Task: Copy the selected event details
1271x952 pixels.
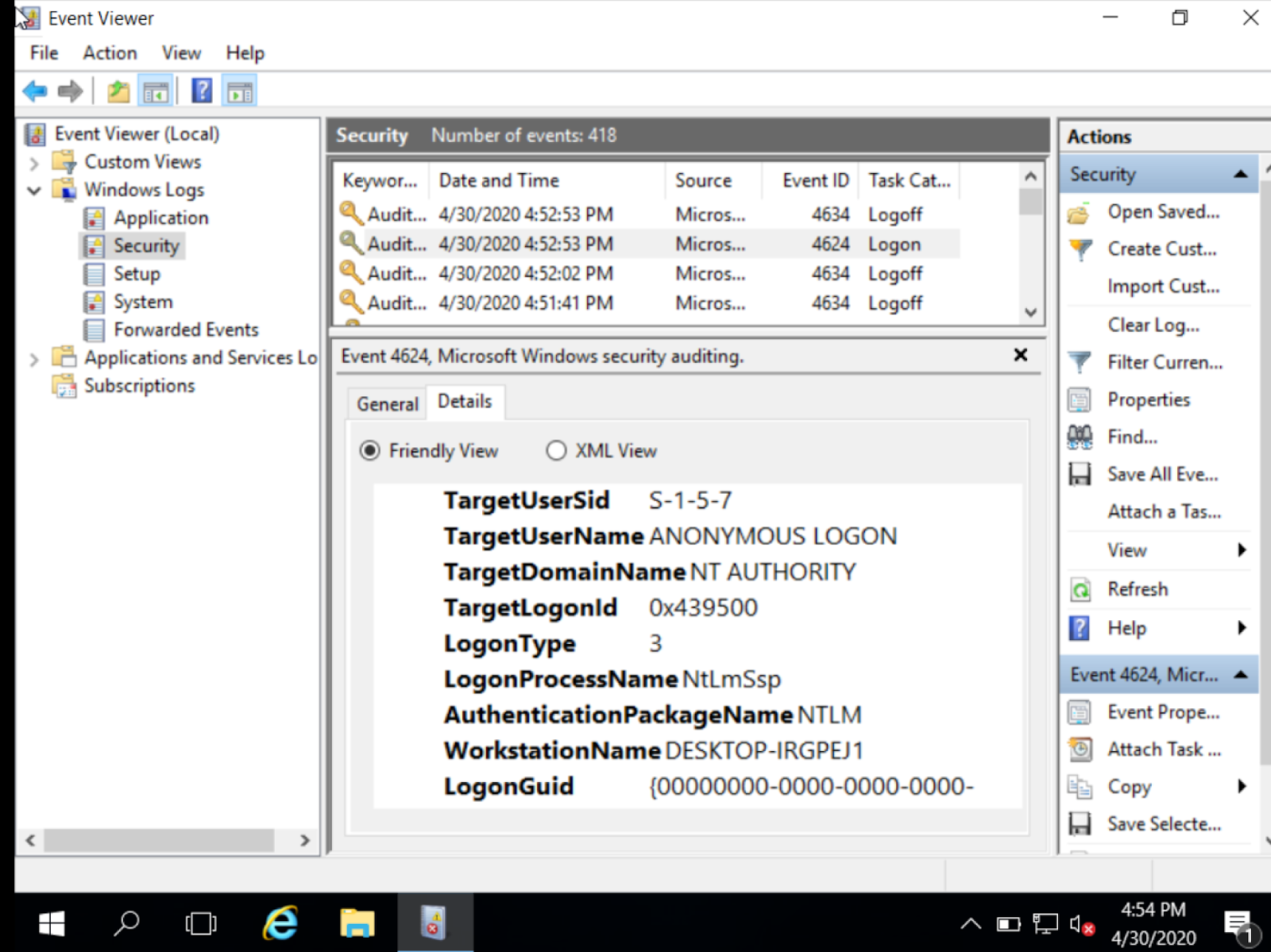Action: (1127, 786)
